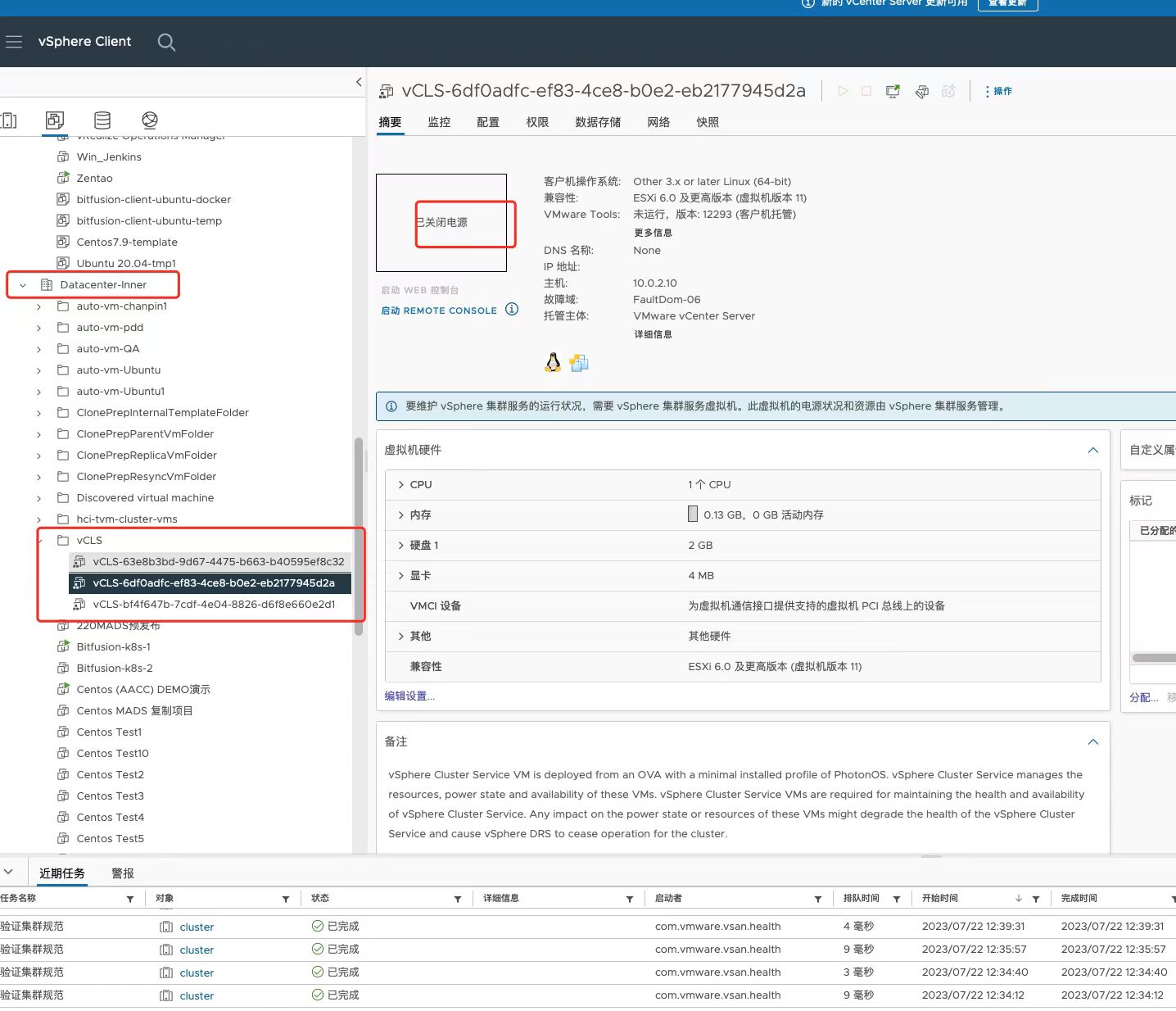Click the search magnifier icon
This screenshot has height=1011, width=1176.
(x=166, y=43)
